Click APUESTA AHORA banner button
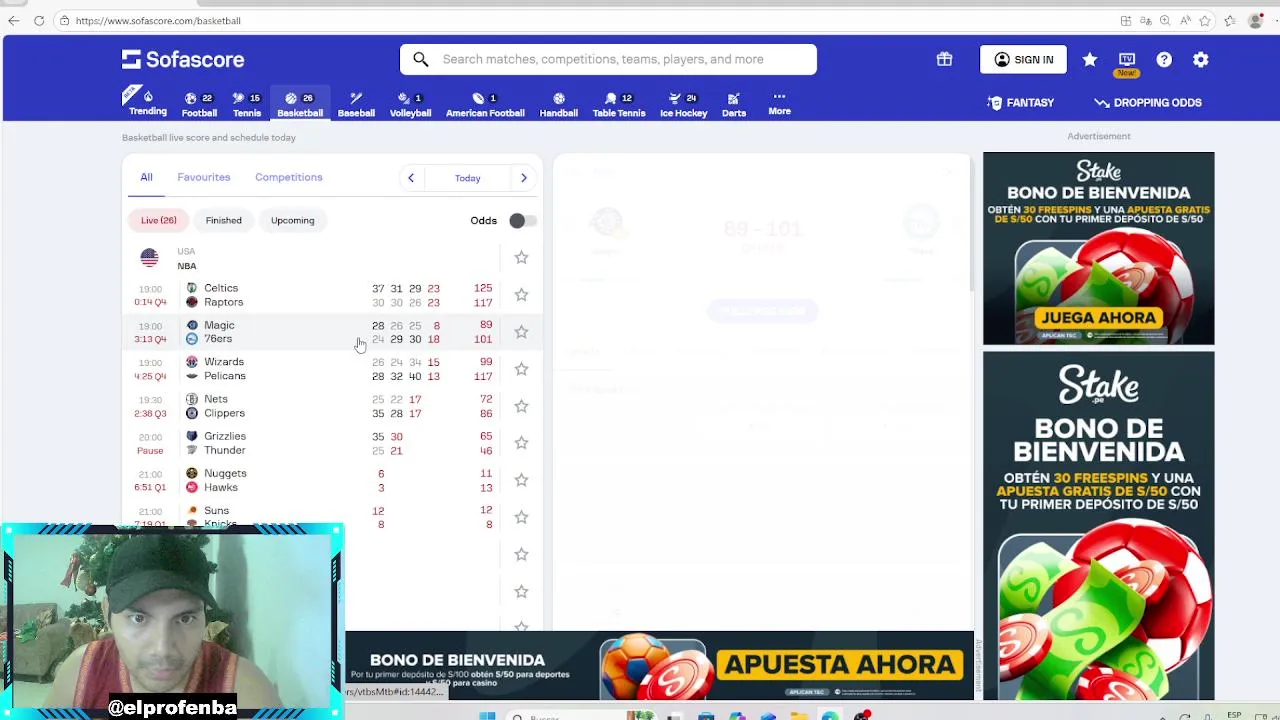 [839, 665]
